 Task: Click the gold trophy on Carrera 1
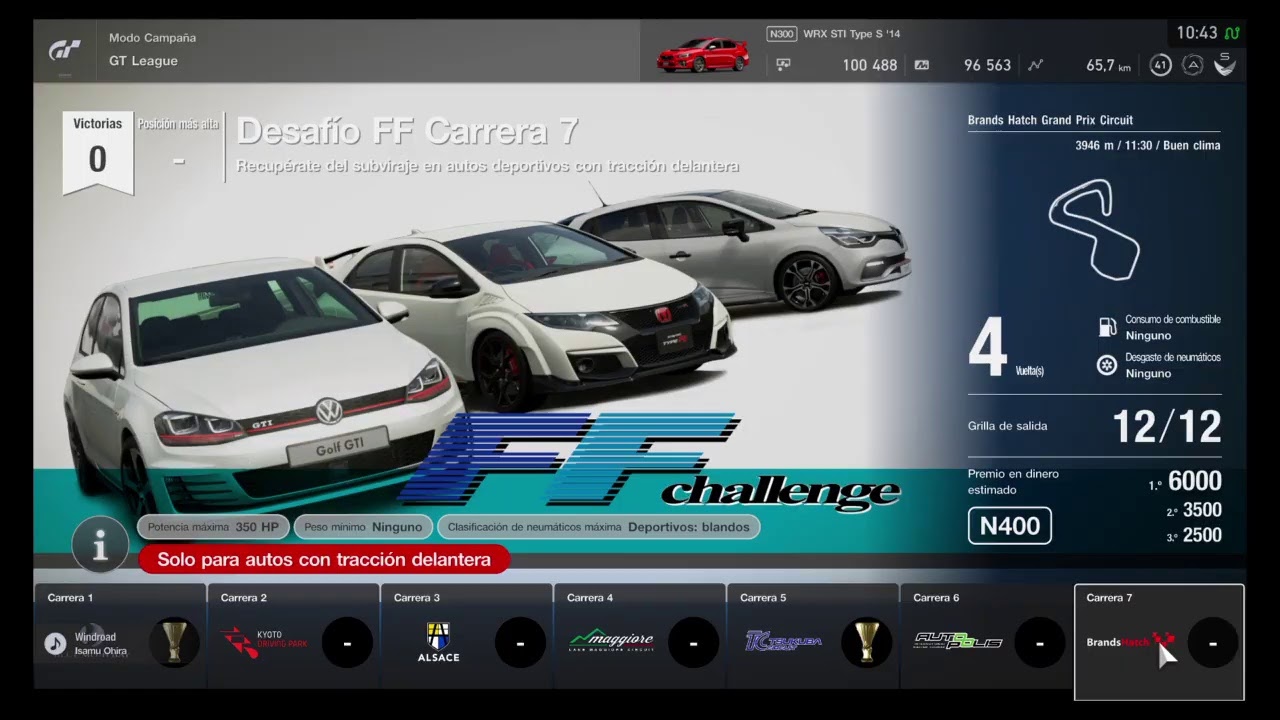174,642
